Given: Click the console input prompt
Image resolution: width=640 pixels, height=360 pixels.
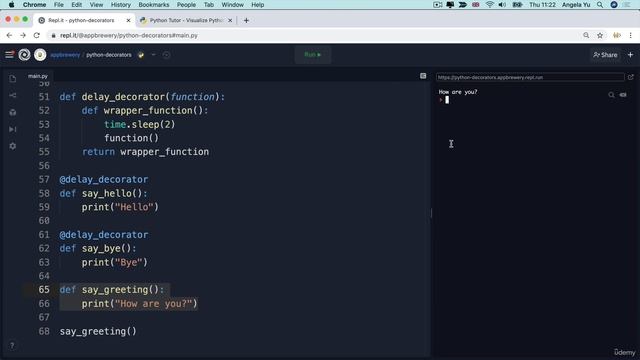Looking at the screenshot, I should coord(447,100).
